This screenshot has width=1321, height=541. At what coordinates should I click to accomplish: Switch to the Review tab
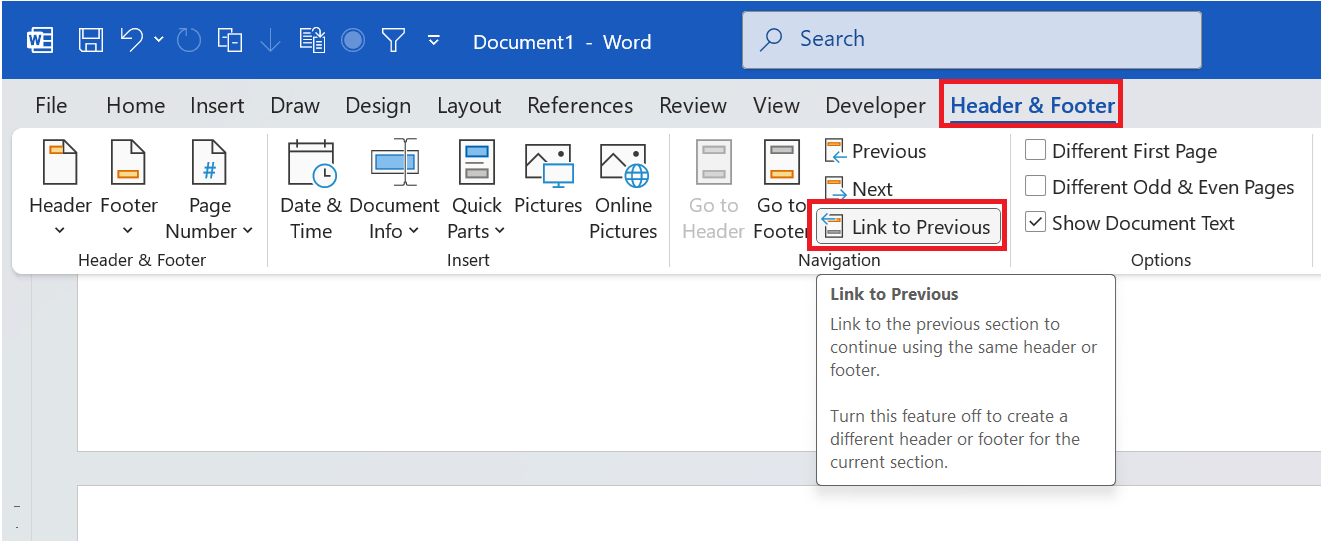[x=693, y=105]
